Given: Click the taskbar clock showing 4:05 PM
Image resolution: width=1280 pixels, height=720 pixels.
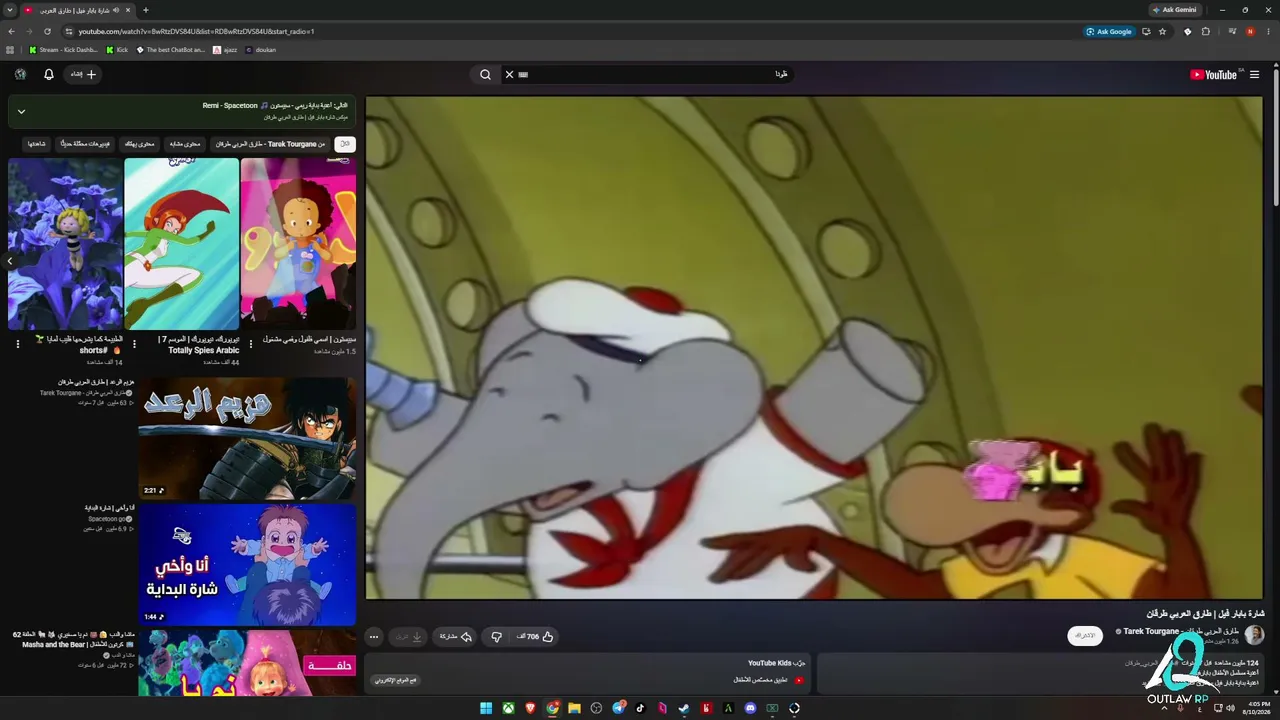Looking at the screenshot, I should (x=1255, y=708).
